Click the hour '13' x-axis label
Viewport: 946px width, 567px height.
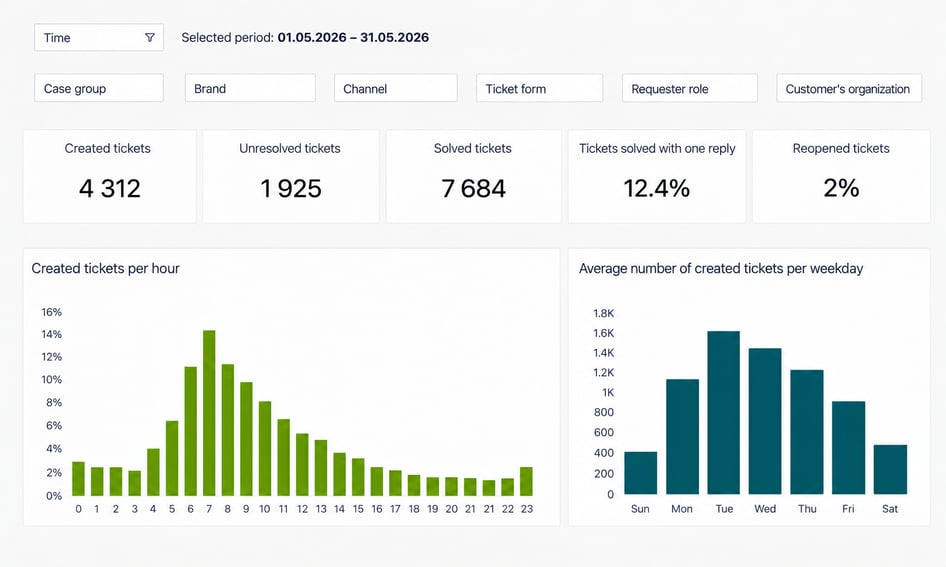321,508
